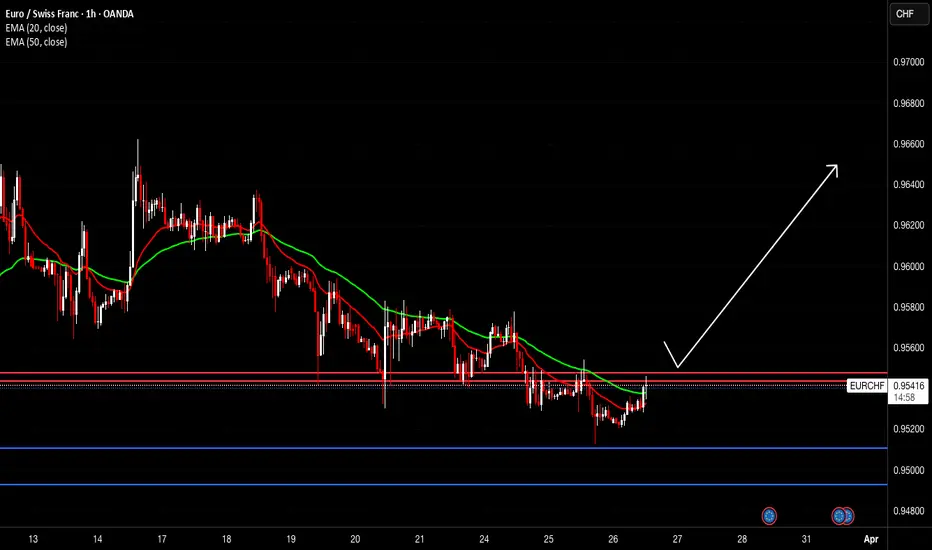Click the 0.94800 price scale label
Image resolution: width=932 pixels, height=550 pixels.
[x=909, y=511]
